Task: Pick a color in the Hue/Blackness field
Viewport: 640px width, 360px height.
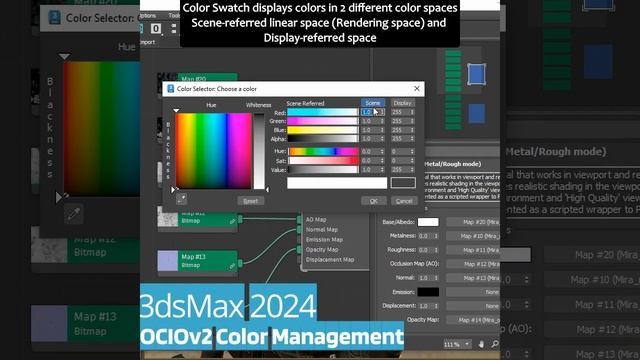Action: coord(213,151)
